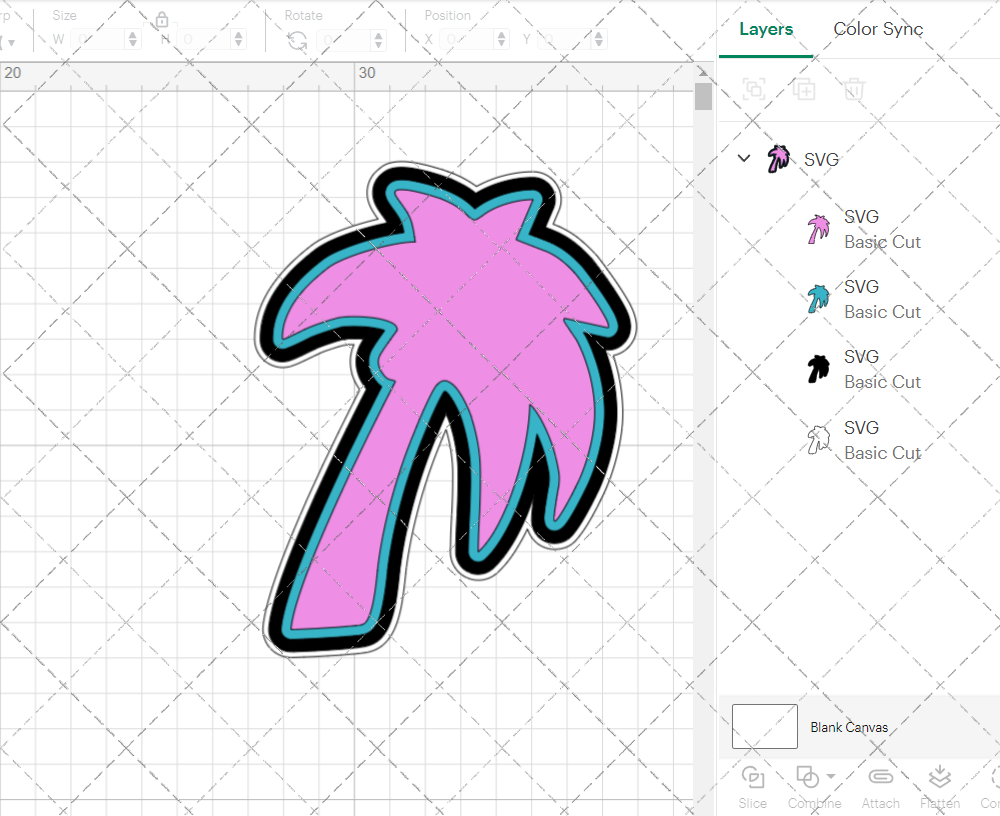Viewport: 1000px width, 816px height.
Task: Click the Attach tool
Action: pos(881,787)
